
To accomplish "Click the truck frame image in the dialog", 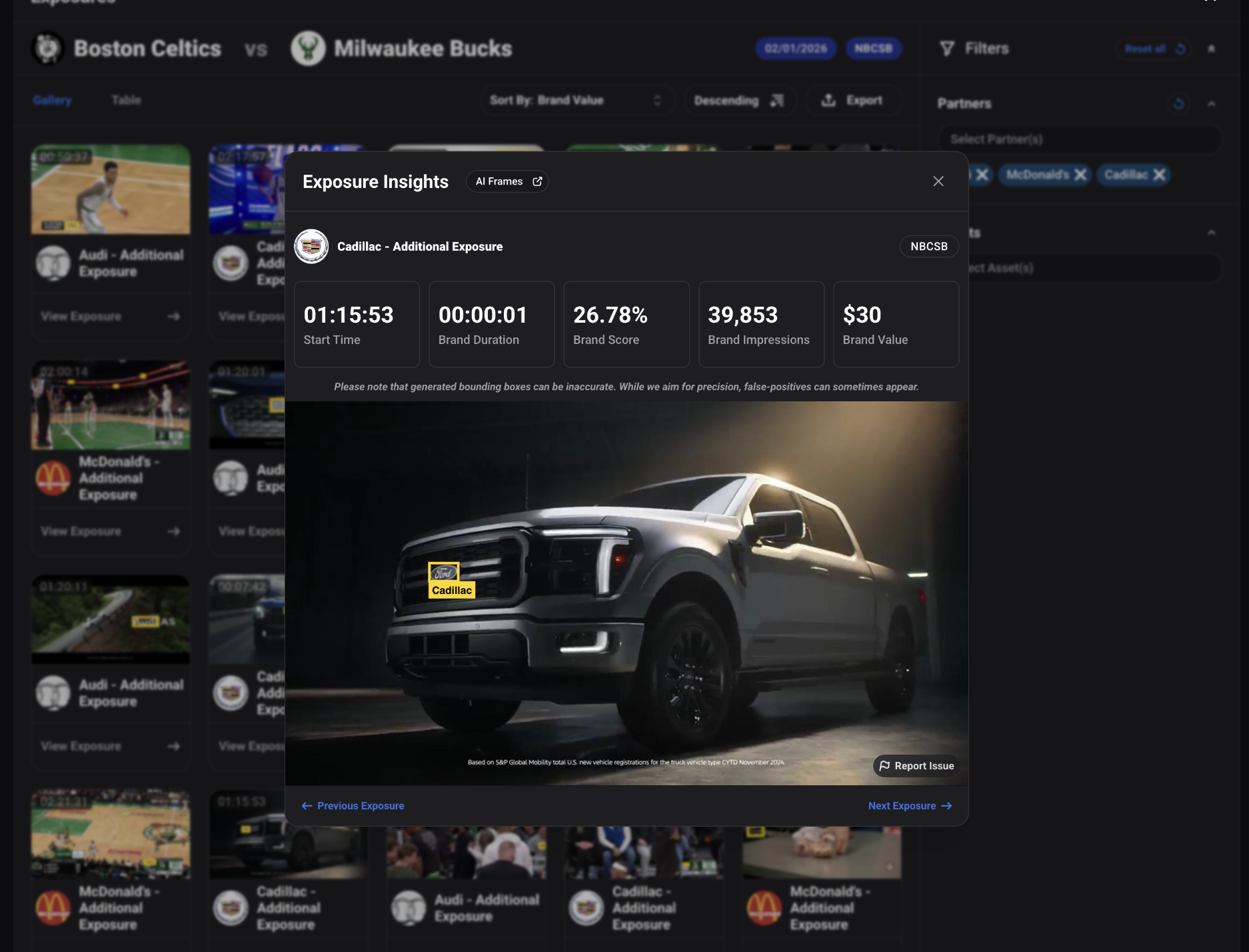I will coord(626,593).
